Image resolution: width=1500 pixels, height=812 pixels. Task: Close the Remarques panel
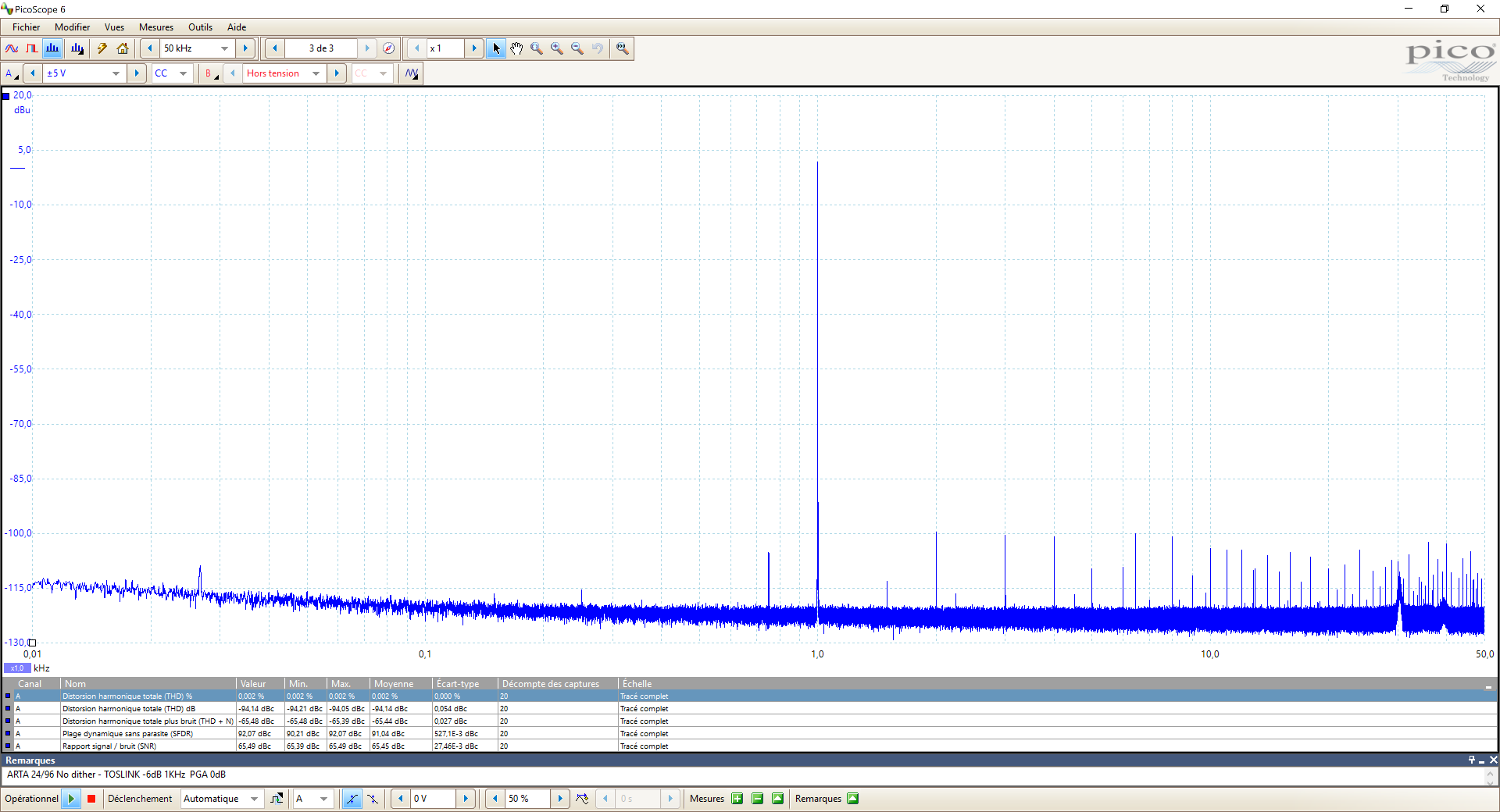coord(1493,760)
